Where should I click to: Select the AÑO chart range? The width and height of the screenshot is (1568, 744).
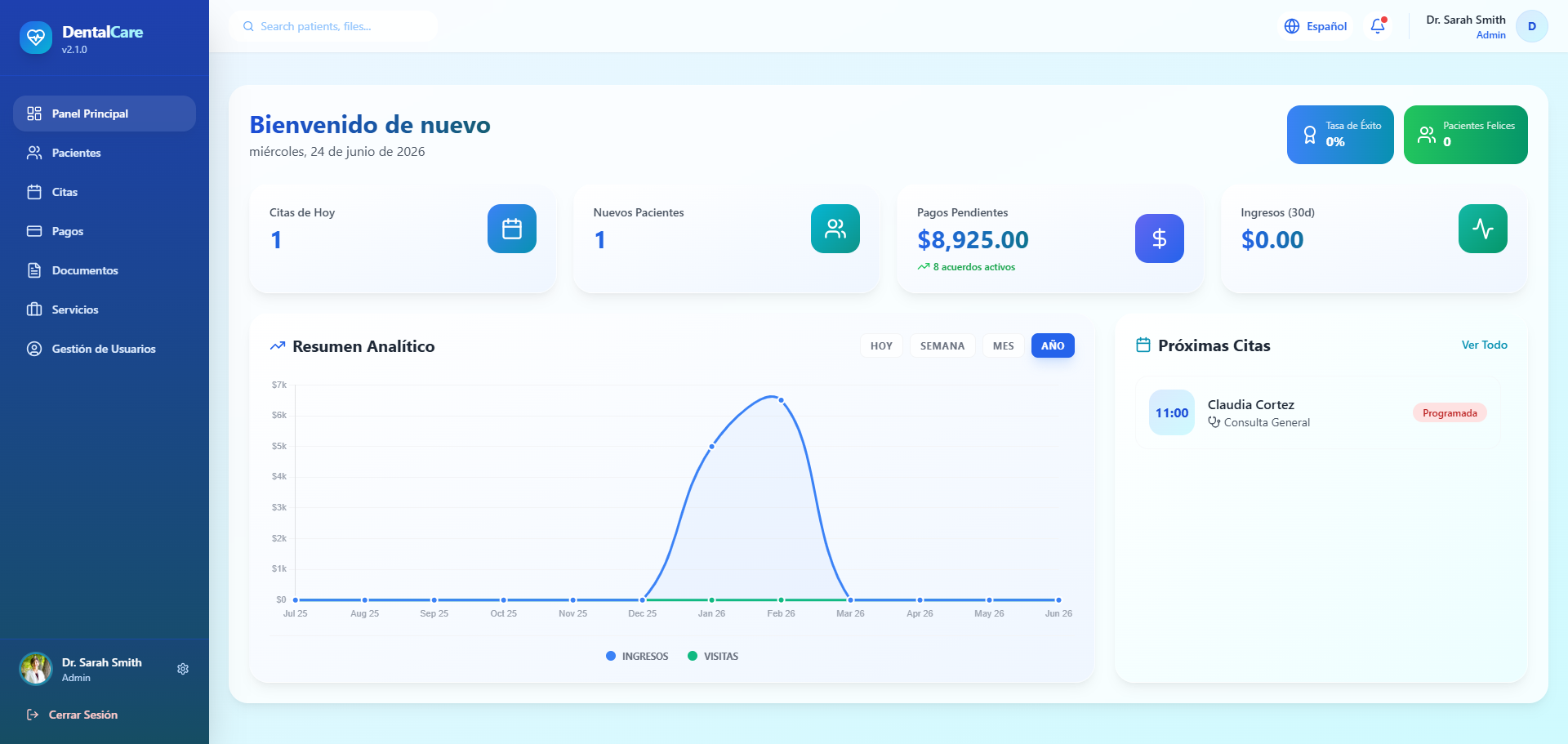click(1053, 345)
